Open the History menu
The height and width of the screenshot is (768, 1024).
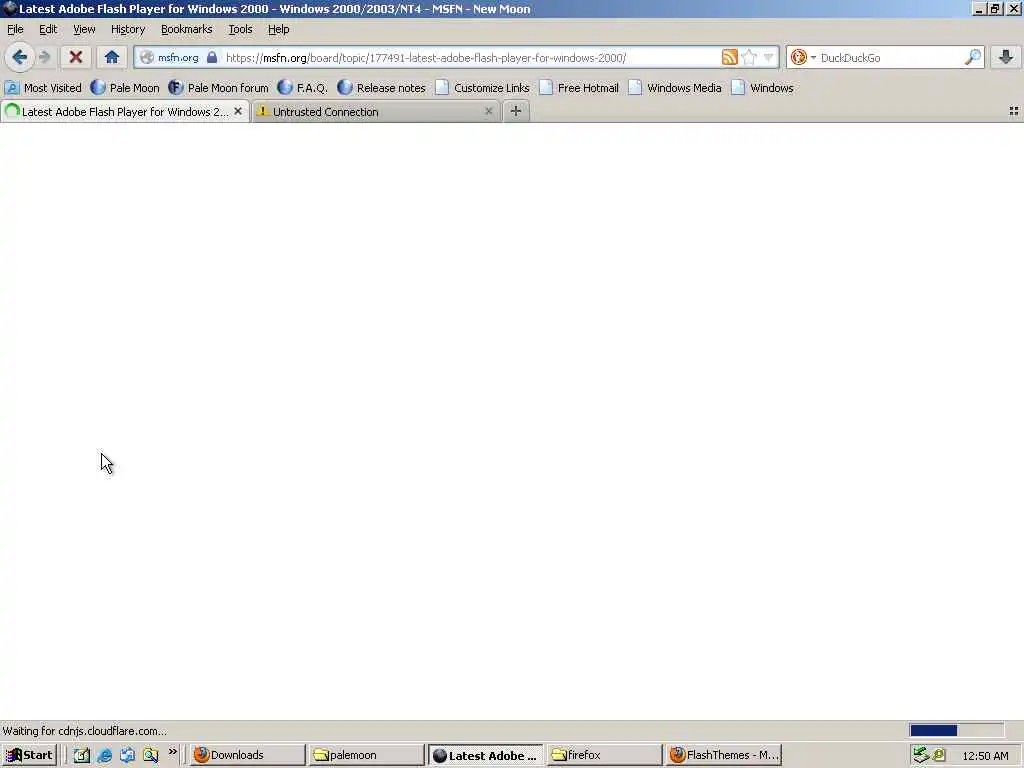(128, 29)
